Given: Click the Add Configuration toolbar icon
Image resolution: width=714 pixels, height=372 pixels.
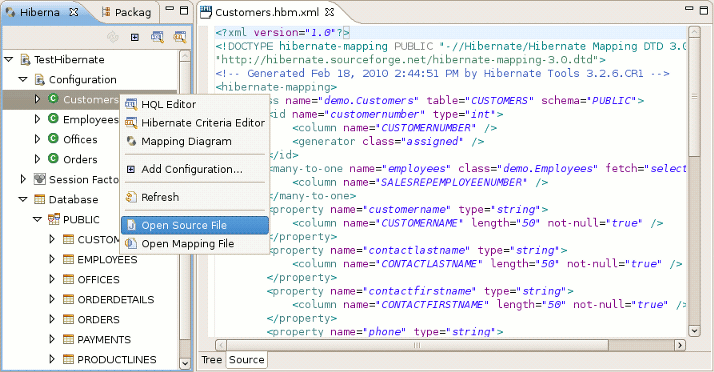Looking at the screenshot, I should tap(134, 37).
